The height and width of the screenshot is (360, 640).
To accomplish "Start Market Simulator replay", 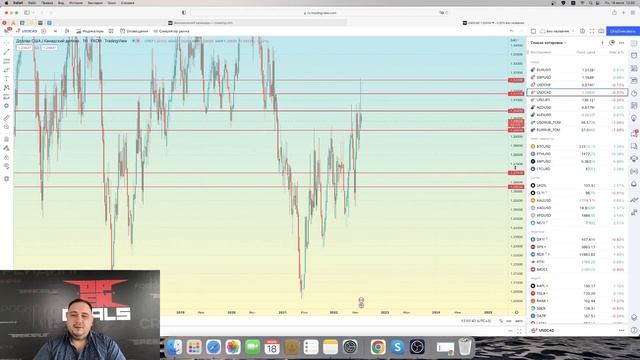I will tap(171, 31).
